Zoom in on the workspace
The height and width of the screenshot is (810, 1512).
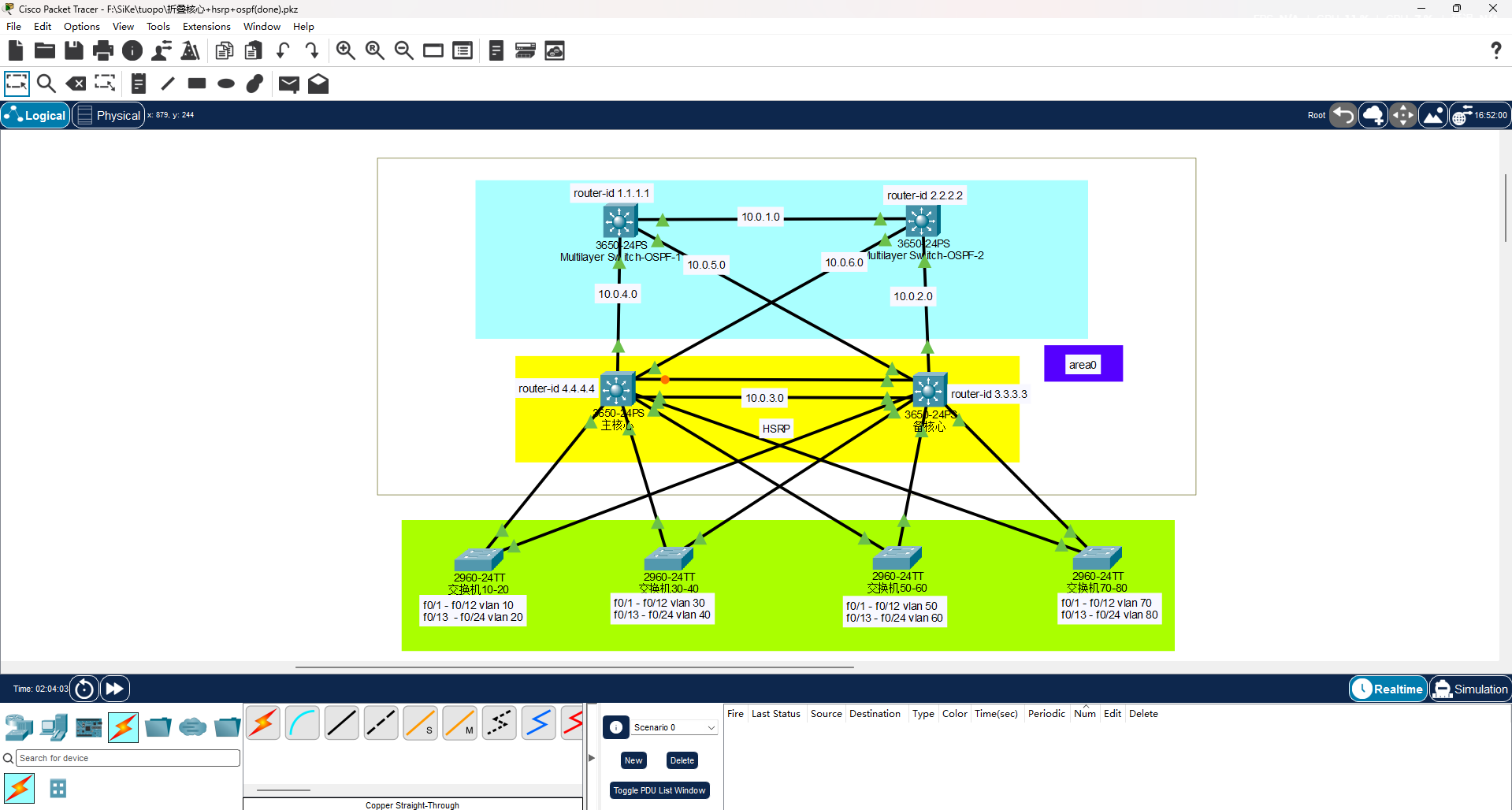click(345, 51)
